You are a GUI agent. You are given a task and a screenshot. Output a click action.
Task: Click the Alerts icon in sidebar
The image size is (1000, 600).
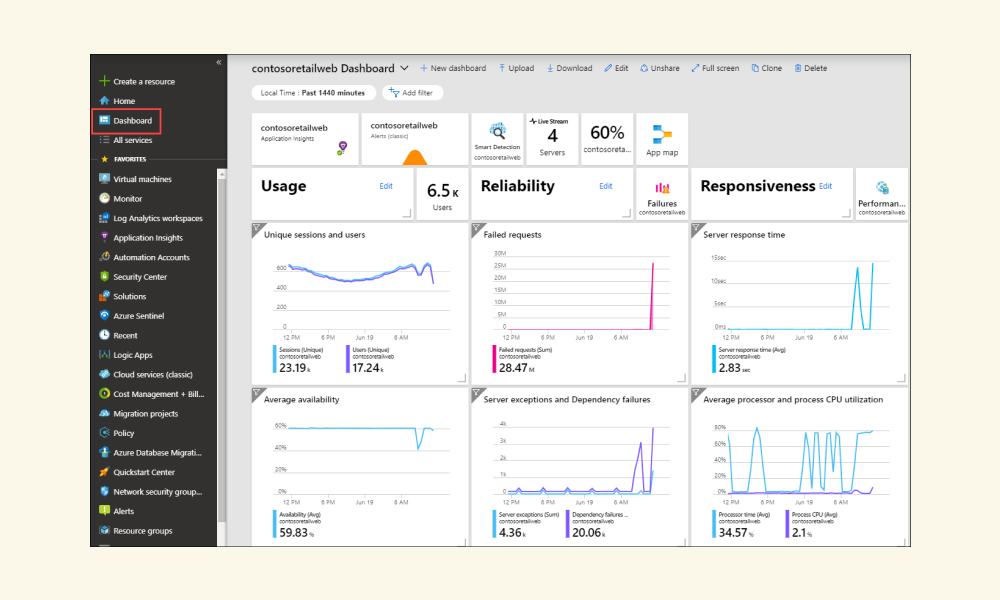(x=105, y=511)
